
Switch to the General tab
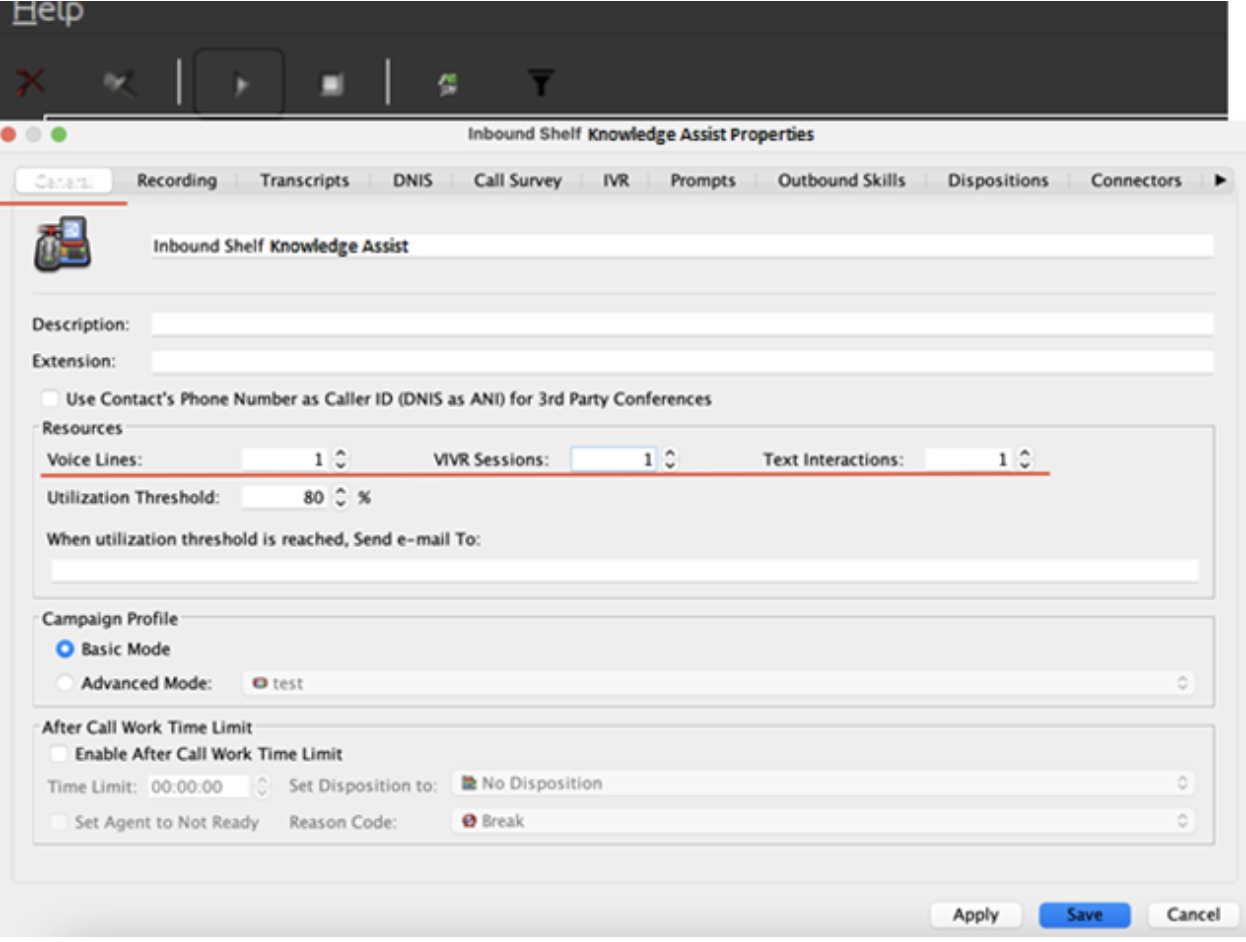click(64, 181)
